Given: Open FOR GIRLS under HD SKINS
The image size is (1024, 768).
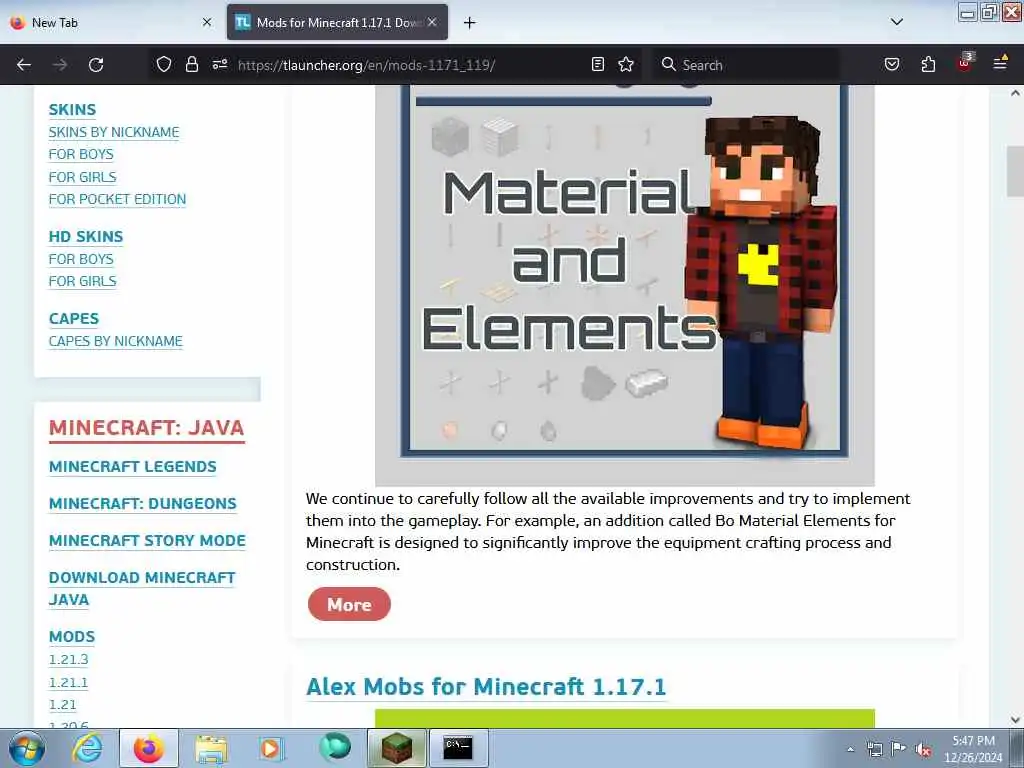Looking at the screenshot, I should click(x=82, y=281).
